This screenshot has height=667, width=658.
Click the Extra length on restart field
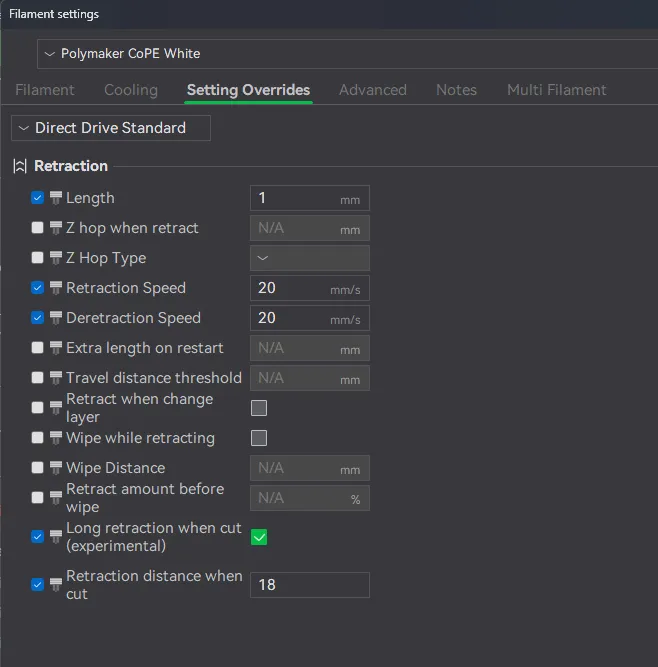[310, 348]
